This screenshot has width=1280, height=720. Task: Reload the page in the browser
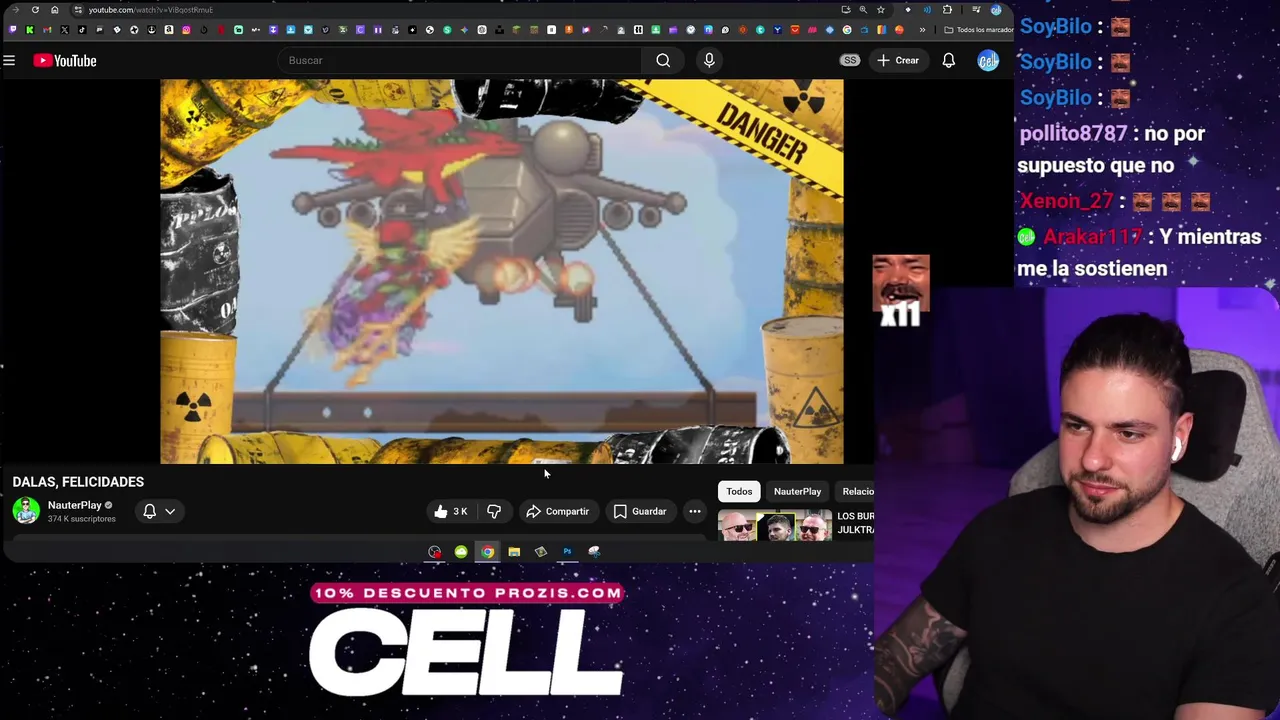coord(35,10)
